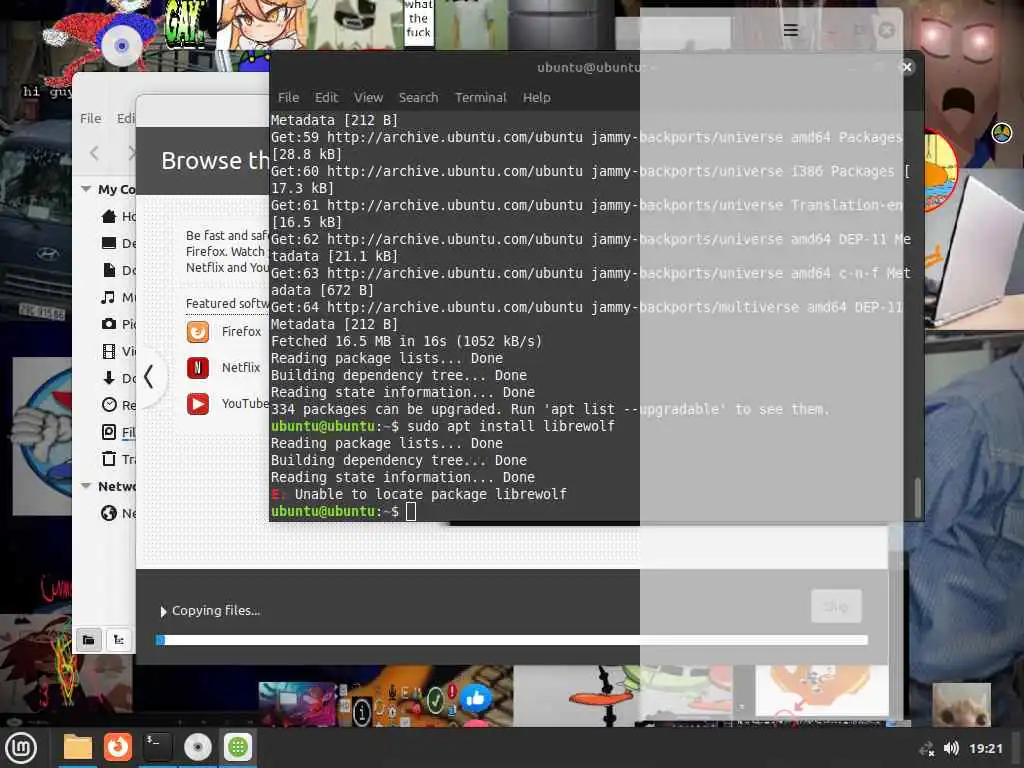Go to previous installer slide

[x=149, y=376]
